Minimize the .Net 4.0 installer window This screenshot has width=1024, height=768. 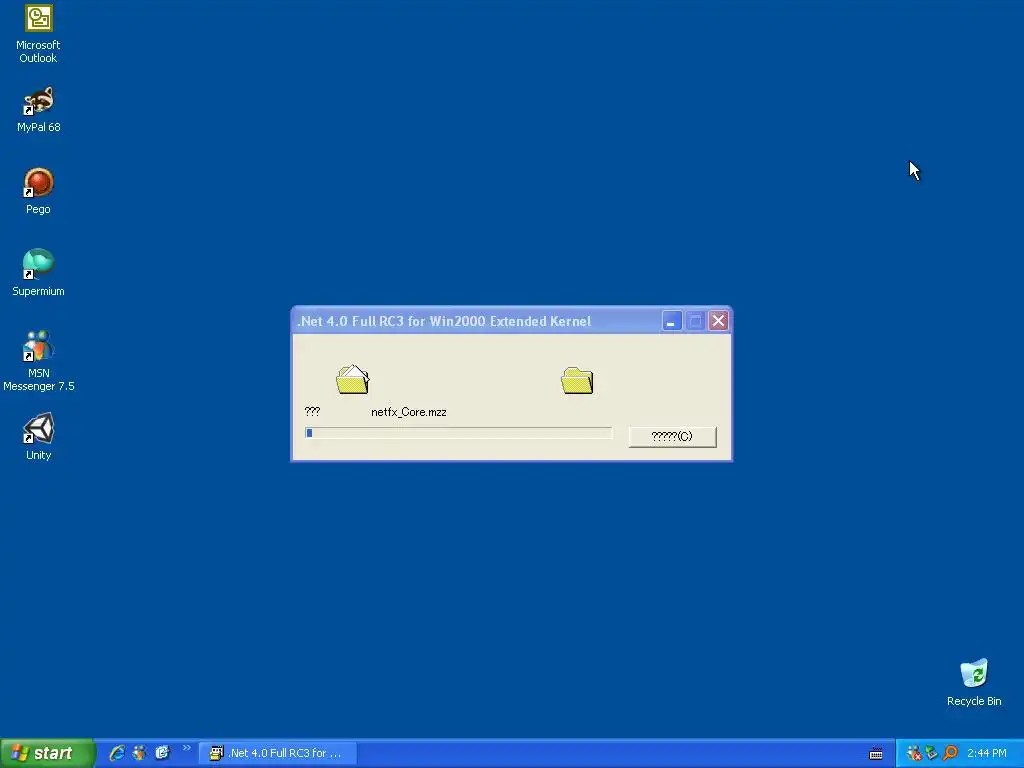pyautogui.click(x=671, y=321)
